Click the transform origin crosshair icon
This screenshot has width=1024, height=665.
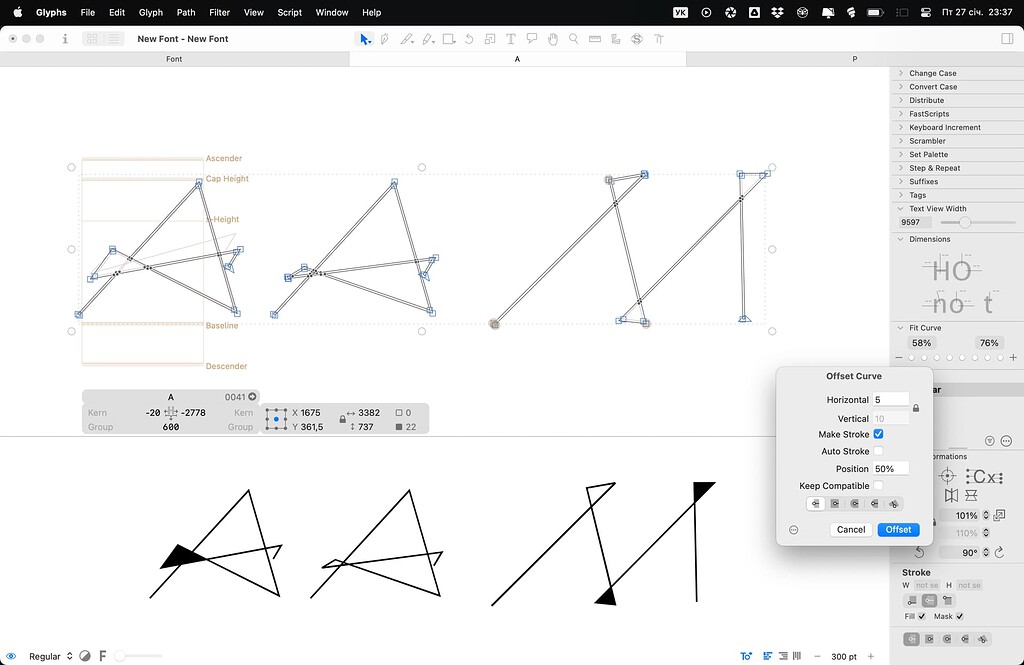(947, 476)
